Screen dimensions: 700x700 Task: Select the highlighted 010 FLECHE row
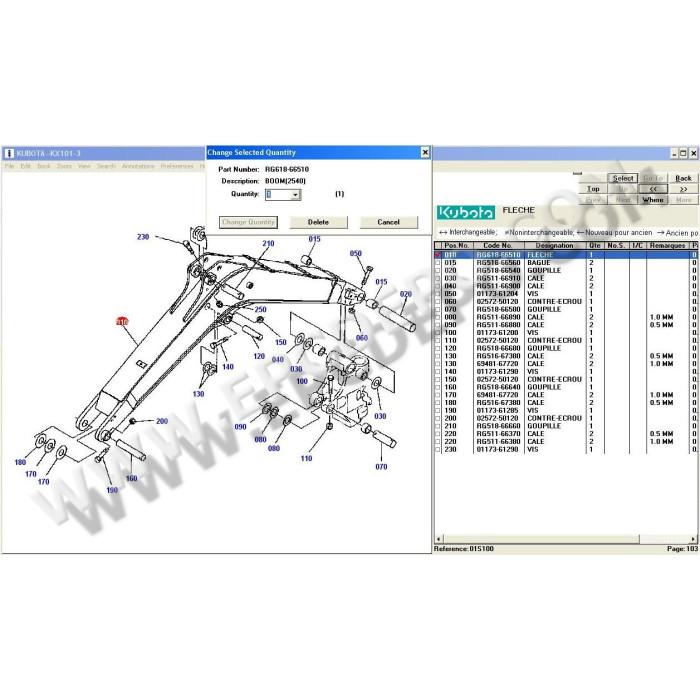[566, 255]
